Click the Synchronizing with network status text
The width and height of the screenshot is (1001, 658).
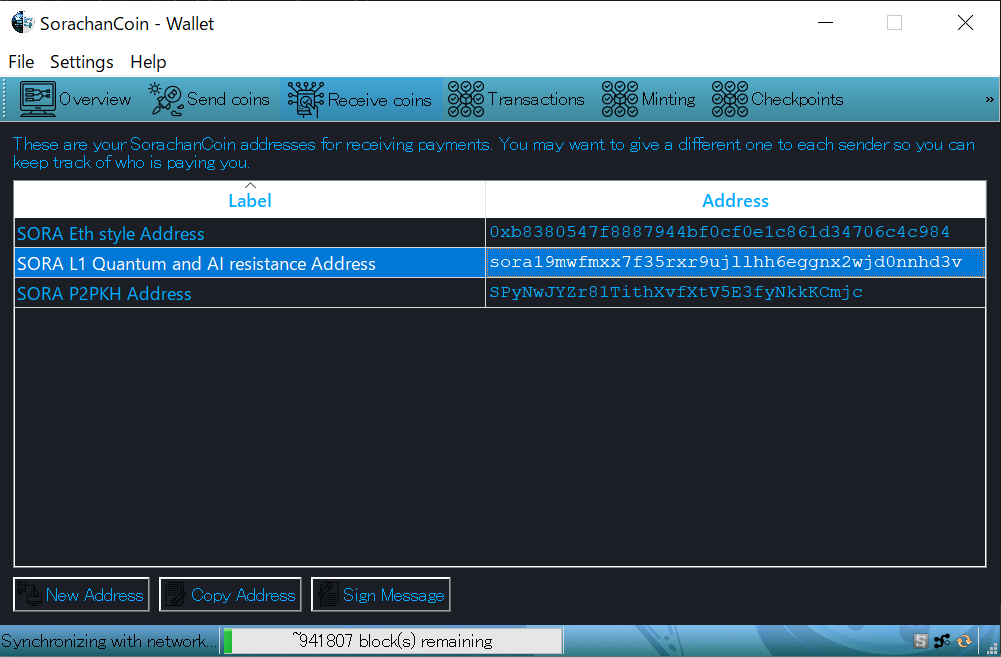[x=109, y=641]
